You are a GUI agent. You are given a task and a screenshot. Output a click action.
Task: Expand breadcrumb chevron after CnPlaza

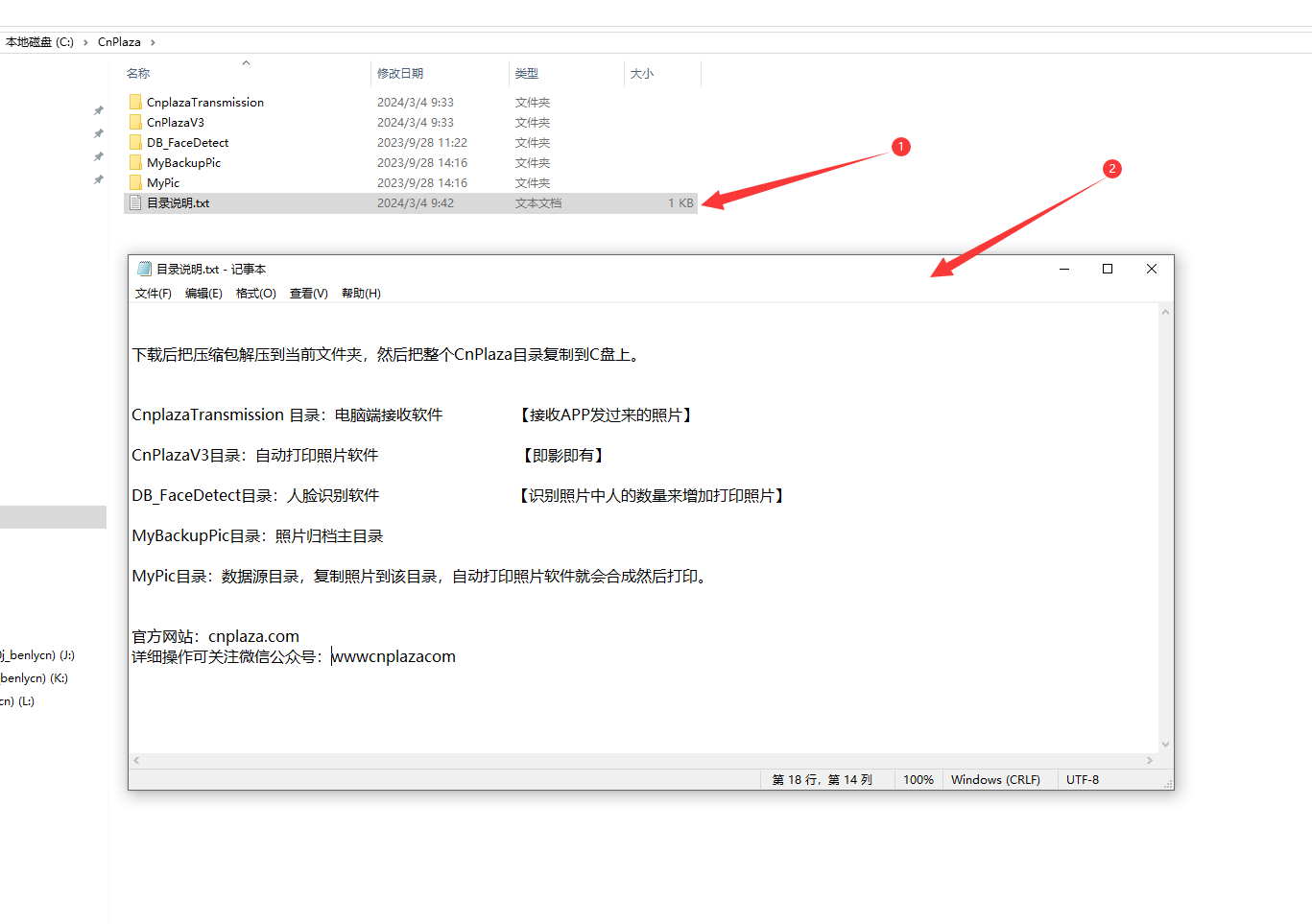coord(153,42)
